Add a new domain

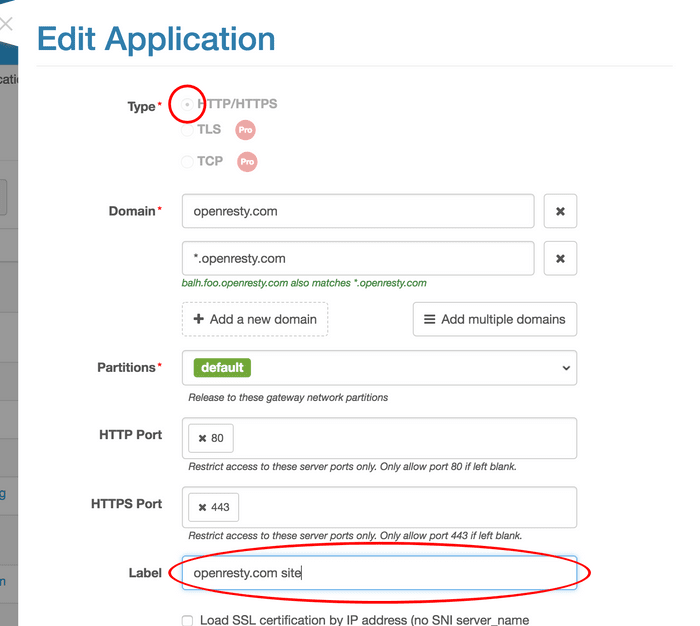255,319
